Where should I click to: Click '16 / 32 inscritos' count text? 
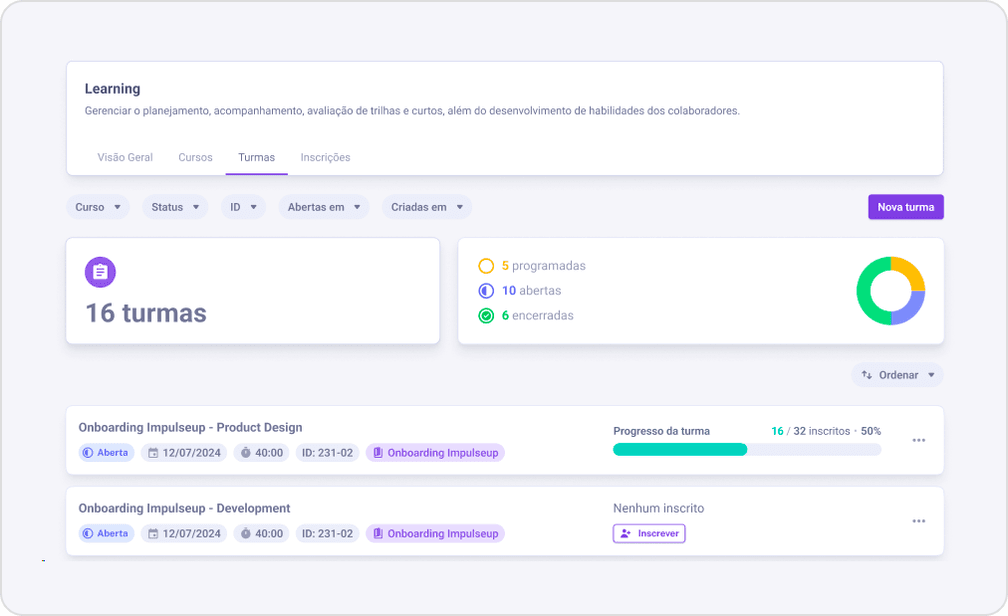tap(811, 431)
